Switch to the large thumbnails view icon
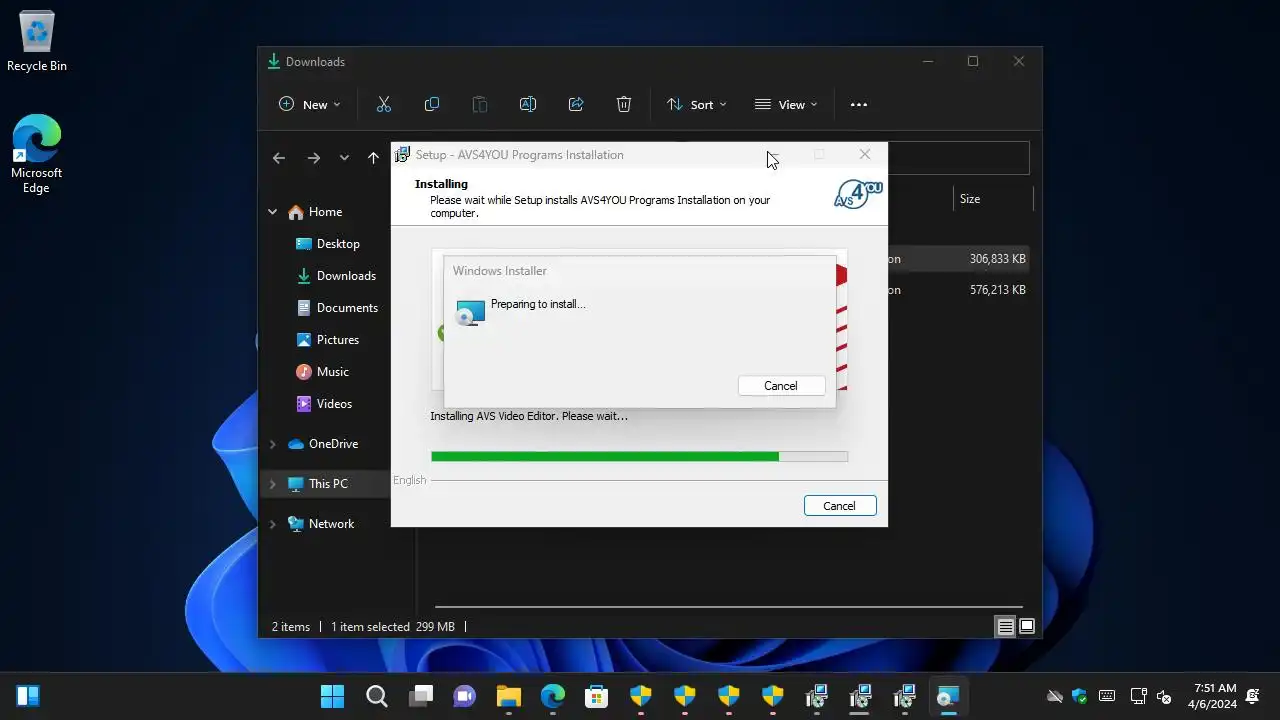 coord(1027,627)
